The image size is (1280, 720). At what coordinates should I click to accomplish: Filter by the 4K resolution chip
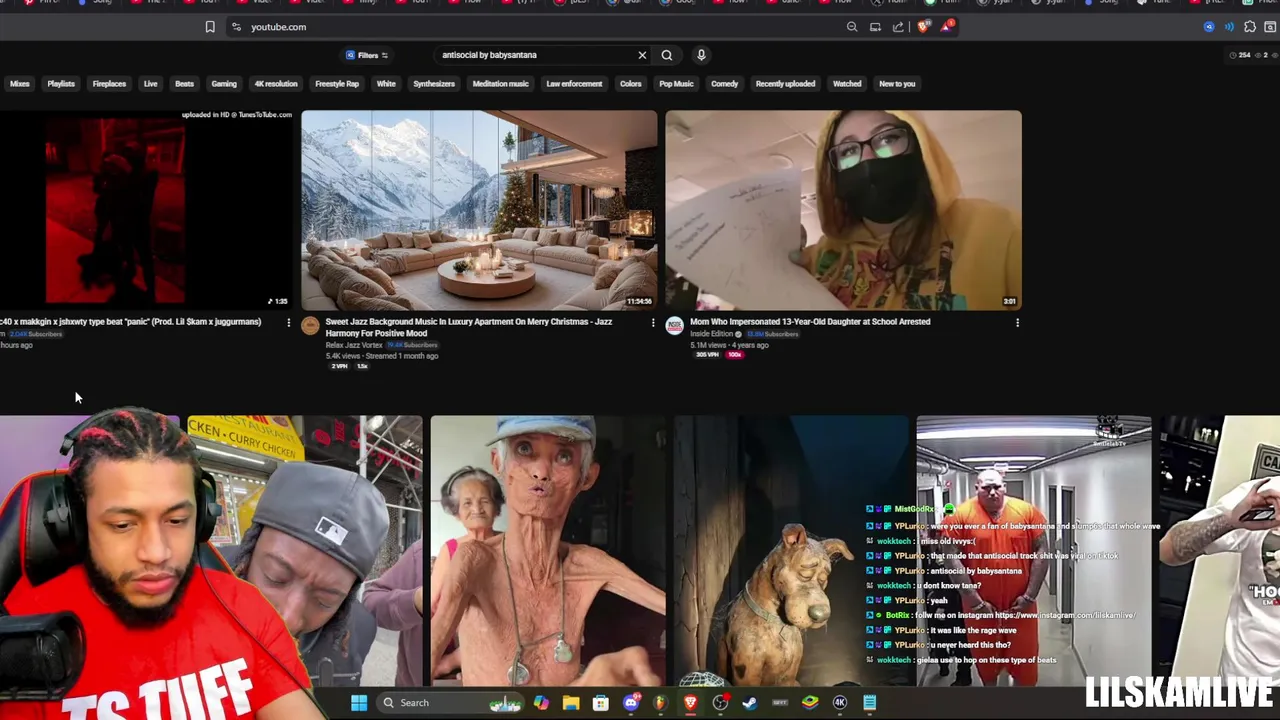coord(276,84)
